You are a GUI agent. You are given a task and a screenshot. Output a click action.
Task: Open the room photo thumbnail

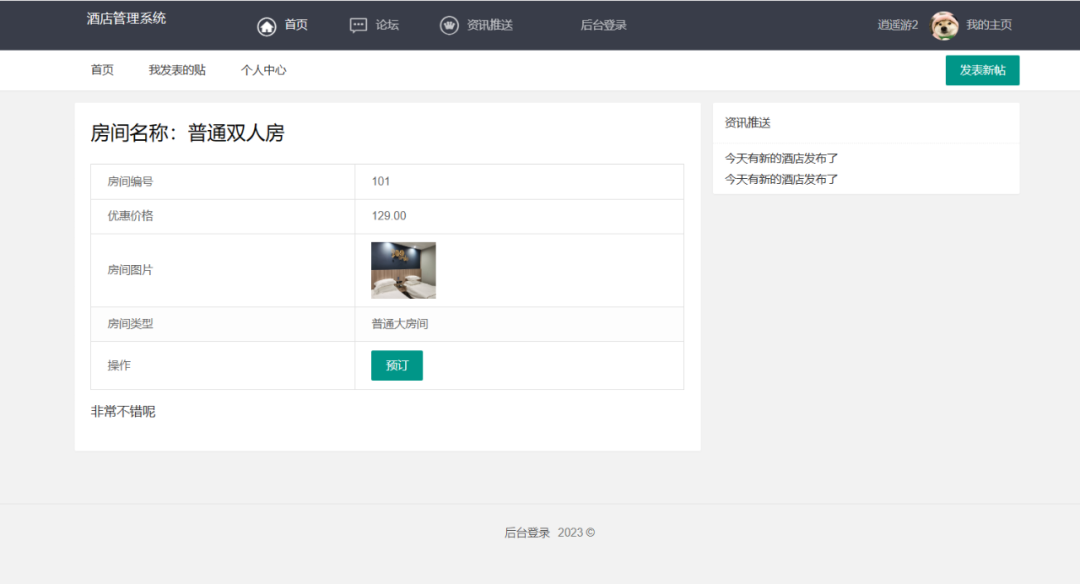[403, 270]
